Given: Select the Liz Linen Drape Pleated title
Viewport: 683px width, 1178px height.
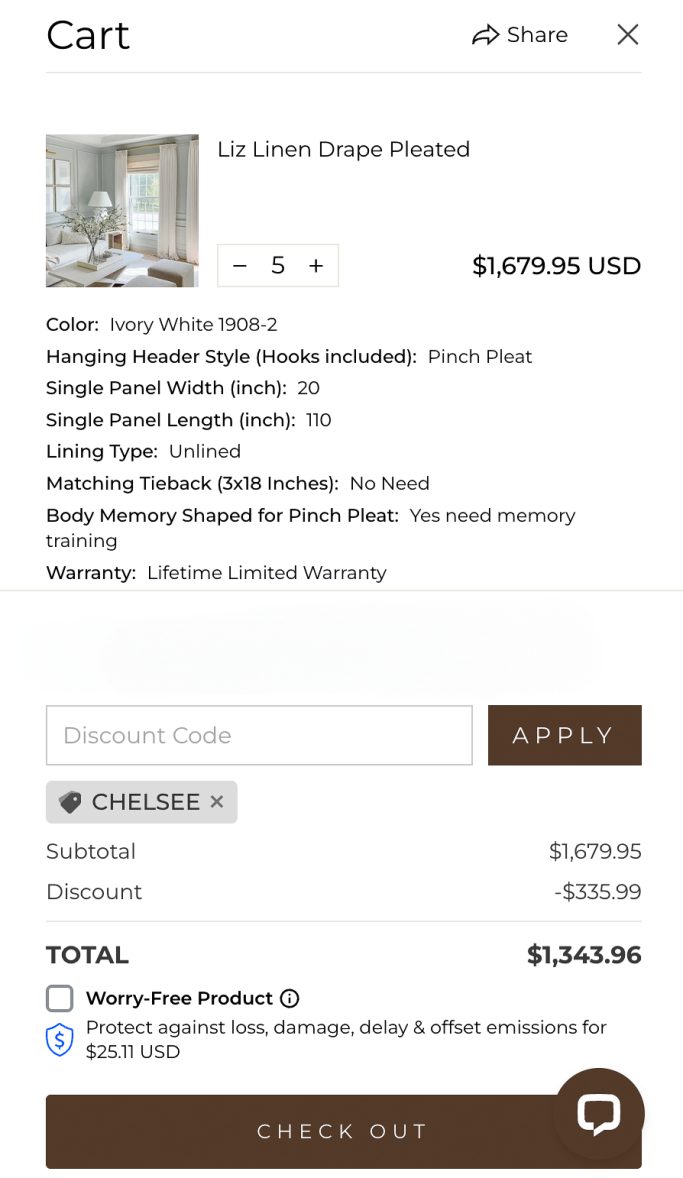Looking at the screenshot, I should [343, 149].
